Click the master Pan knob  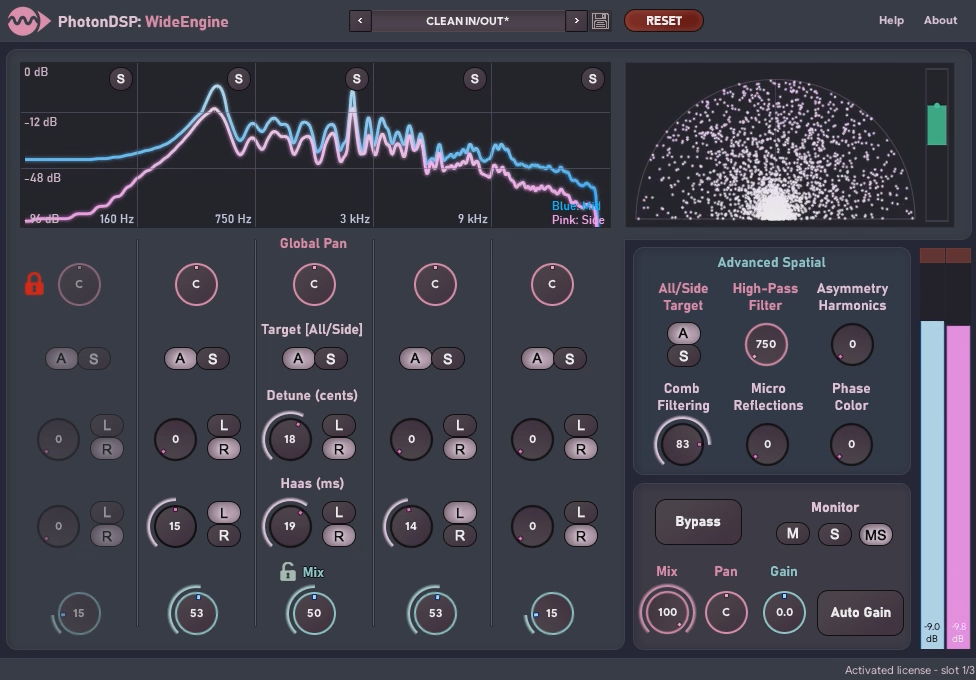726,612
